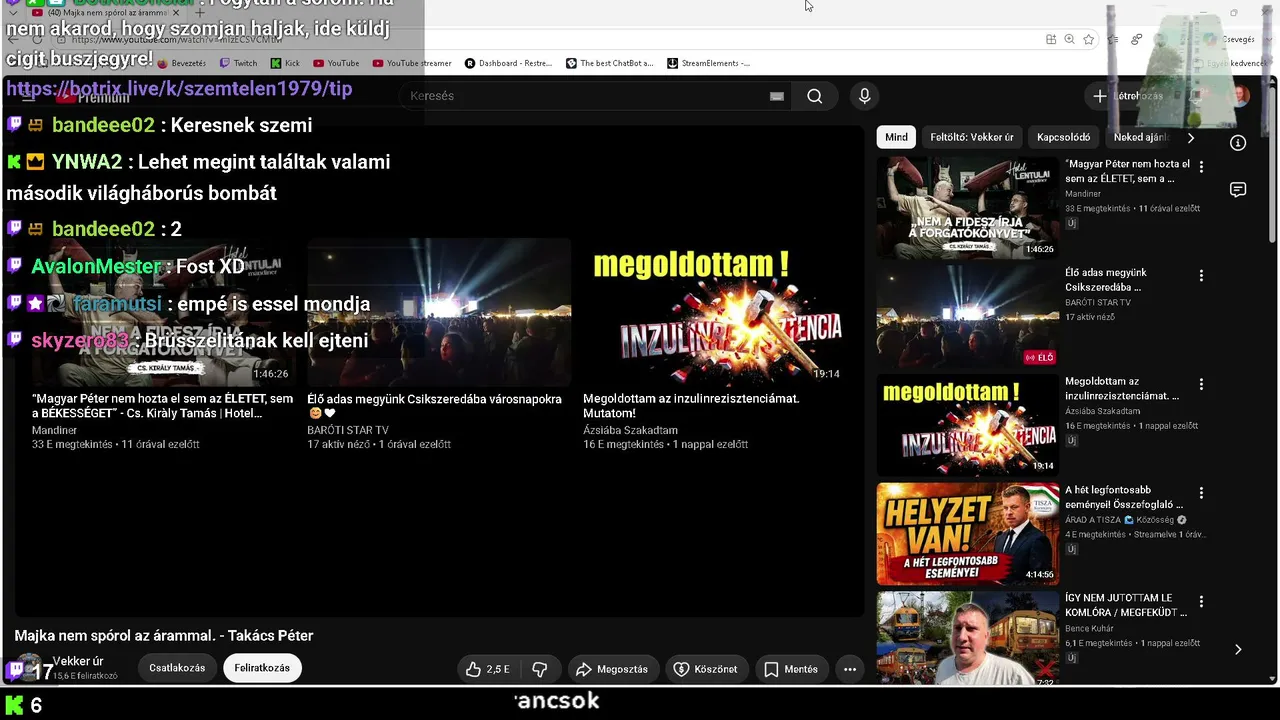Screen dimensions: 1280x720
Task: Open the BARÓTI STAR TV channel under end-screen video
Action: [348, 430]
